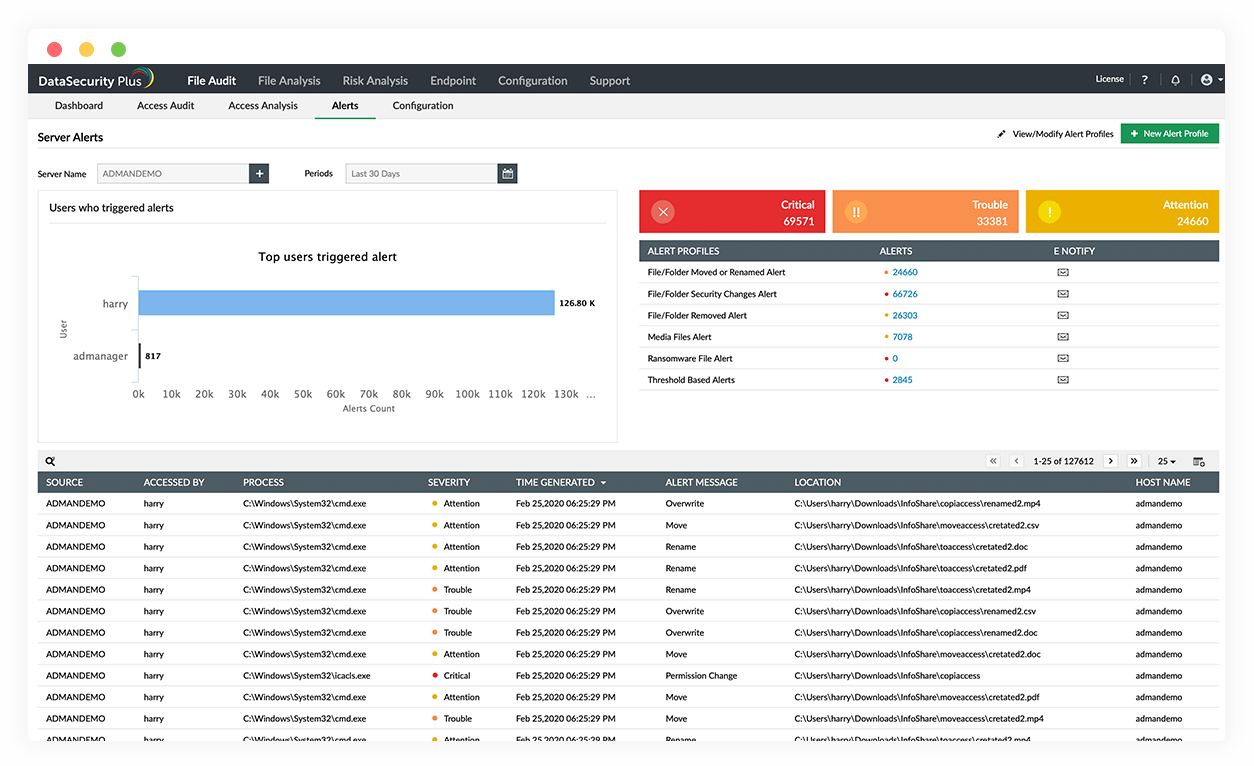Click the red Critical 69571 tile
The width and height of the screenshot is (1254, 766).
pos(733,212)
